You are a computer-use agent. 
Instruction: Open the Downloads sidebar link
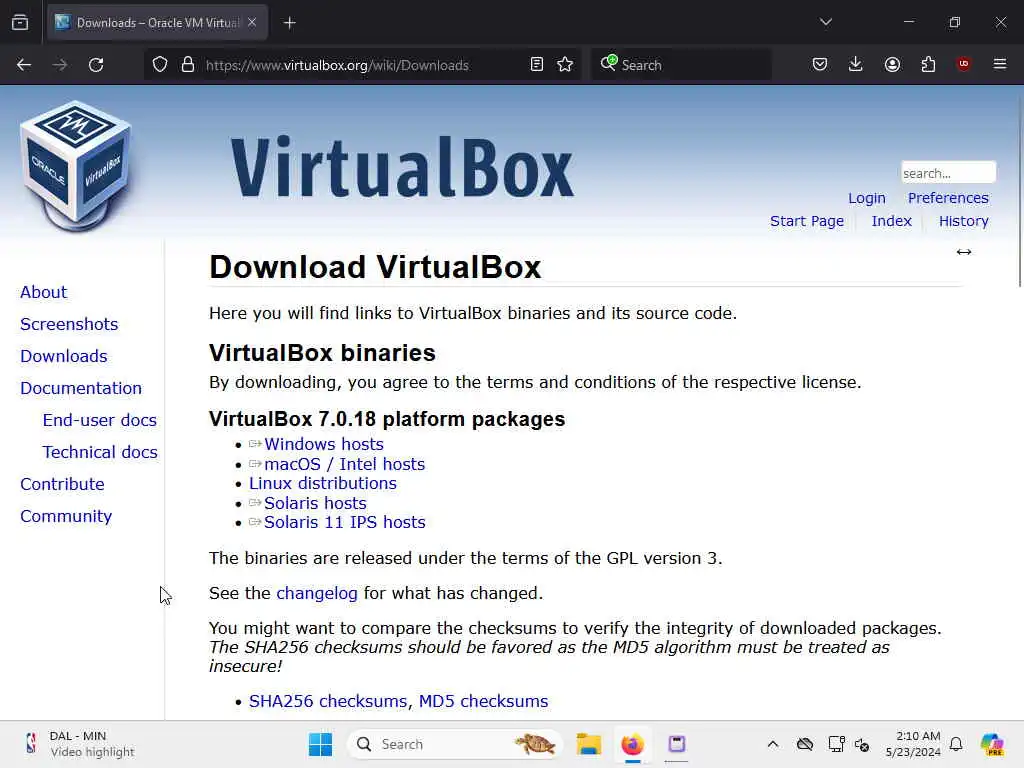[x=63, y=356]
